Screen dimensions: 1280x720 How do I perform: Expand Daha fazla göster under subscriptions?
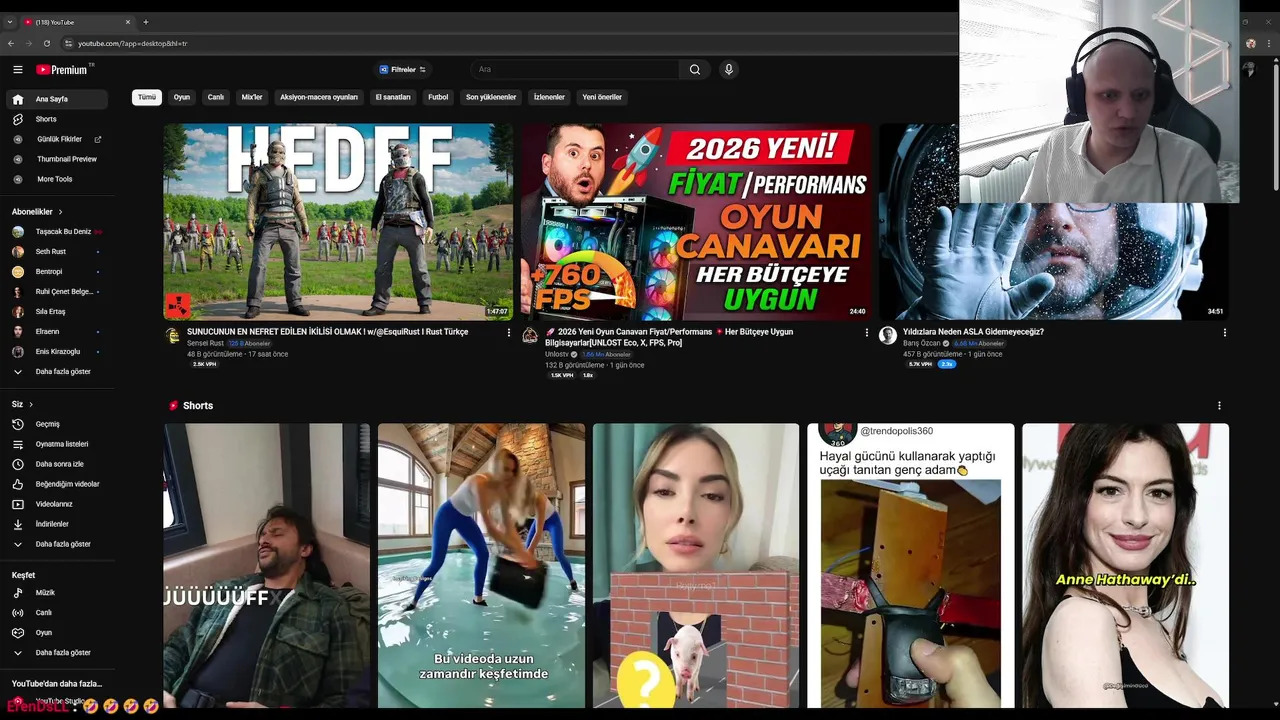(56, 371)
